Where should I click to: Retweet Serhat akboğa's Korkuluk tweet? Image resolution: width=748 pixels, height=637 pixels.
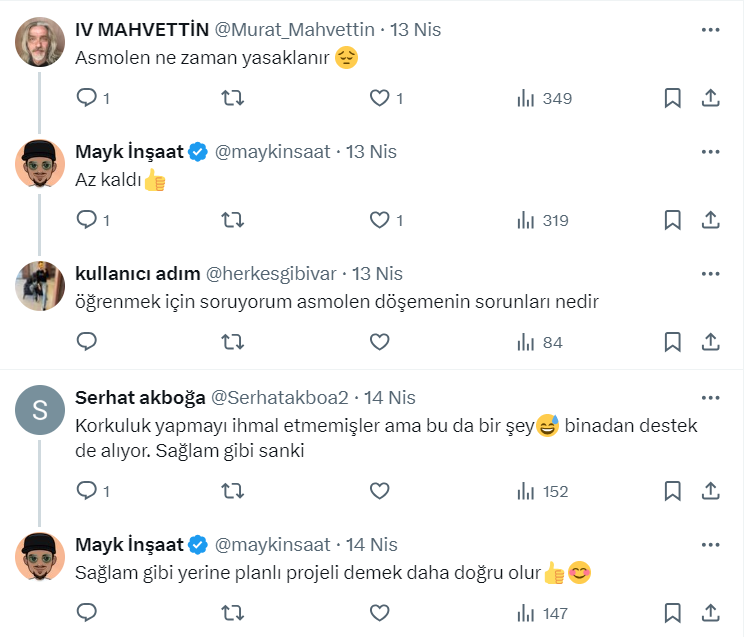[232, 491]
